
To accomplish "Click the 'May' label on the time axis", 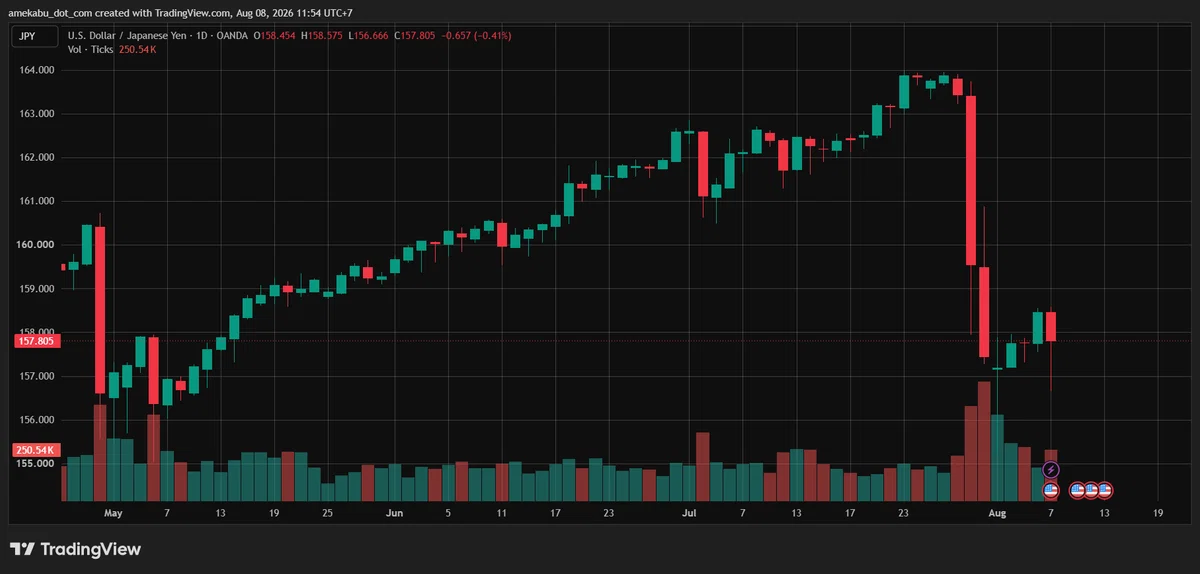I will pyautogui.click(x=112, y=513).
